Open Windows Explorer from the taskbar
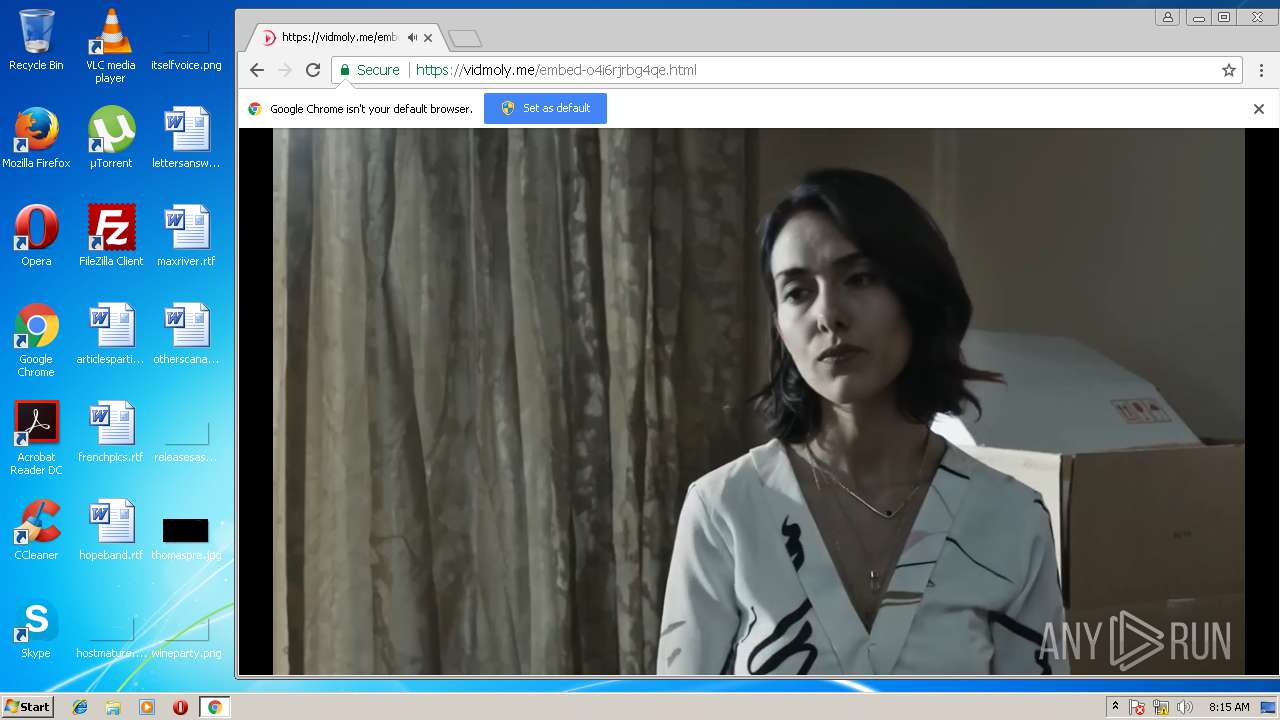This screenshot has height=720, width=1280. tap(113, 707)
